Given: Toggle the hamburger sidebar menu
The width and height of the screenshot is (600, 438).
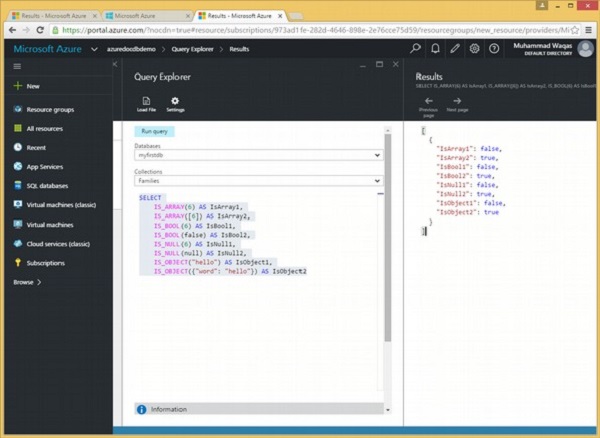Looking at the screenshot, I should [17, 66].
